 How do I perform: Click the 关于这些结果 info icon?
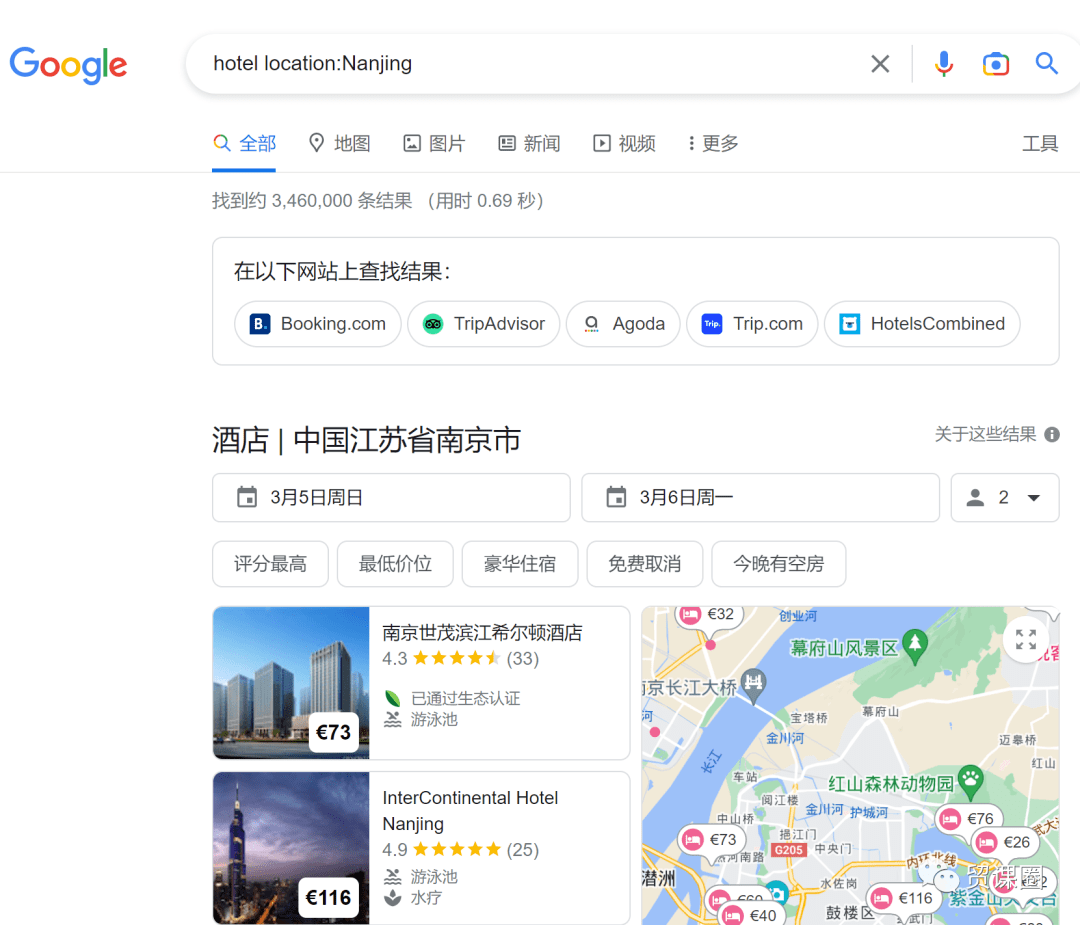[1052, 435]
